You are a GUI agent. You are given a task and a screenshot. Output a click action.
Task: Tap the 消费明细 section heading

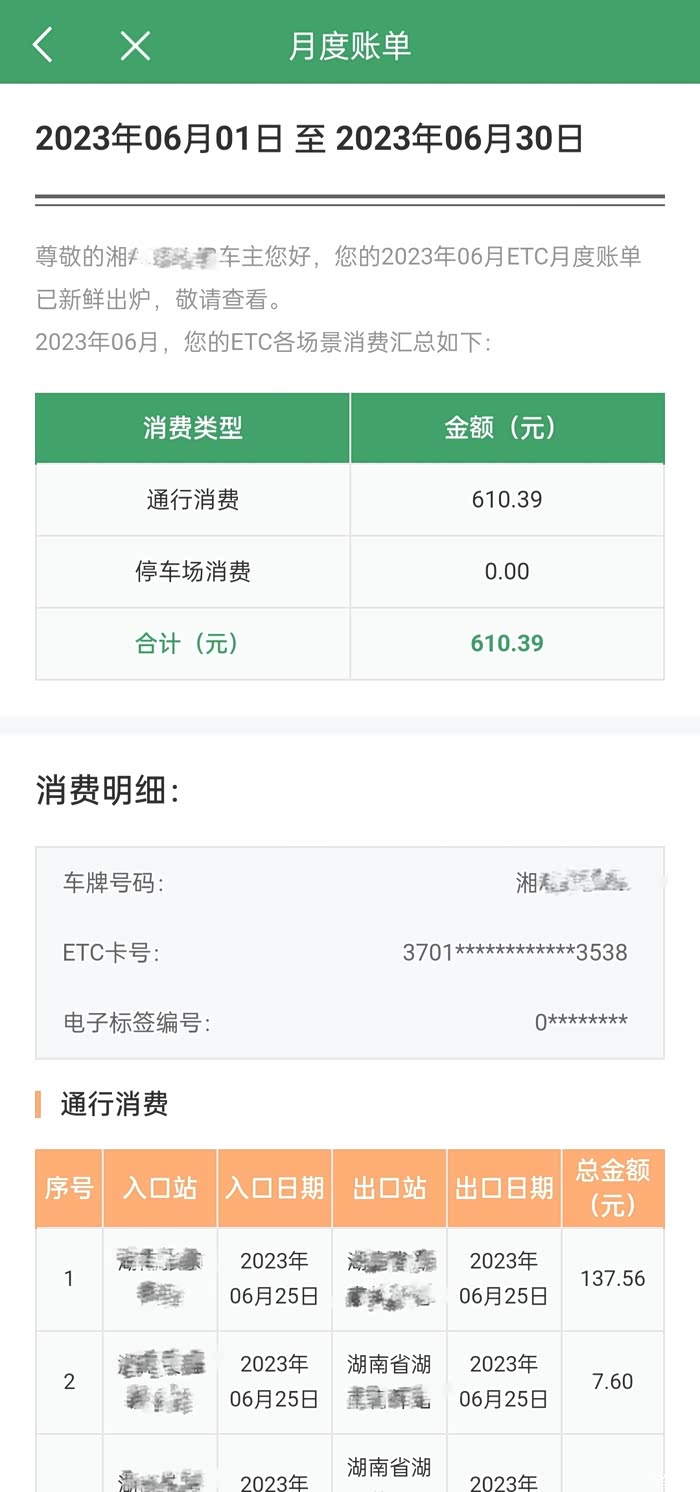[x=108, y=791]
